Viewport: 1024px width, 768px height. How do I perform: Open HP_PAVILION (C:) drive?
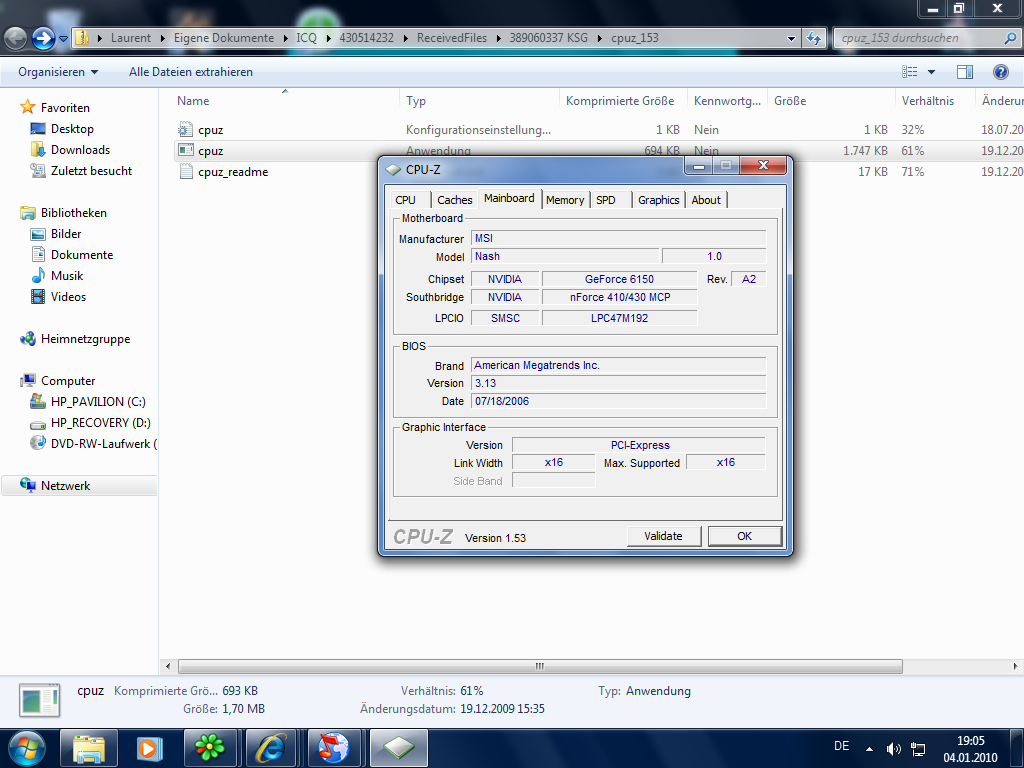(x=98, y=402)
